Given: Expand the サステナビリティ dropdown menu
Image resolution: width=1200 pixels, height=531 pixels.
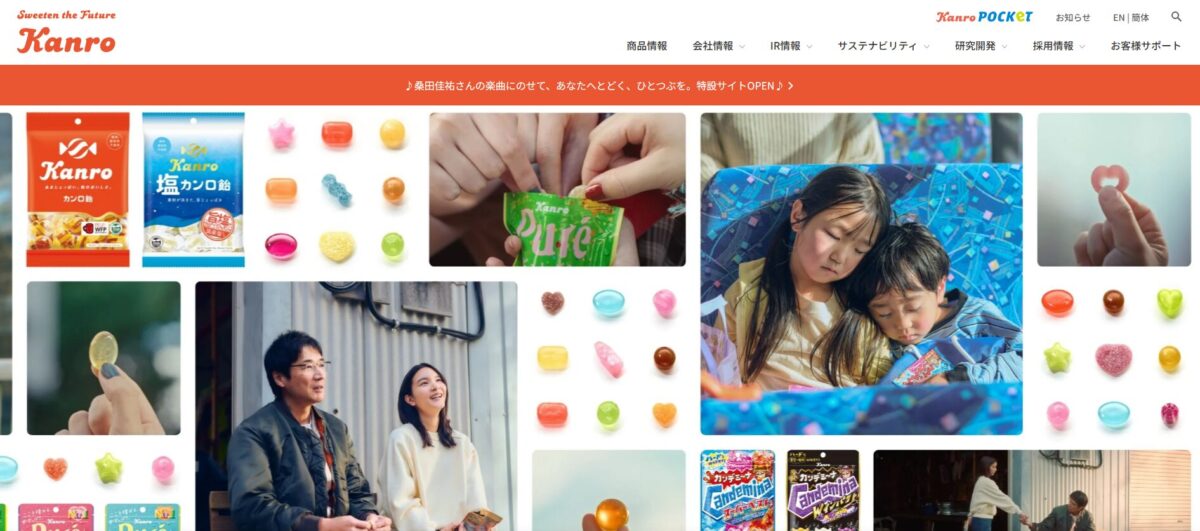Looking at the screenshot, I should pos(883,46).
